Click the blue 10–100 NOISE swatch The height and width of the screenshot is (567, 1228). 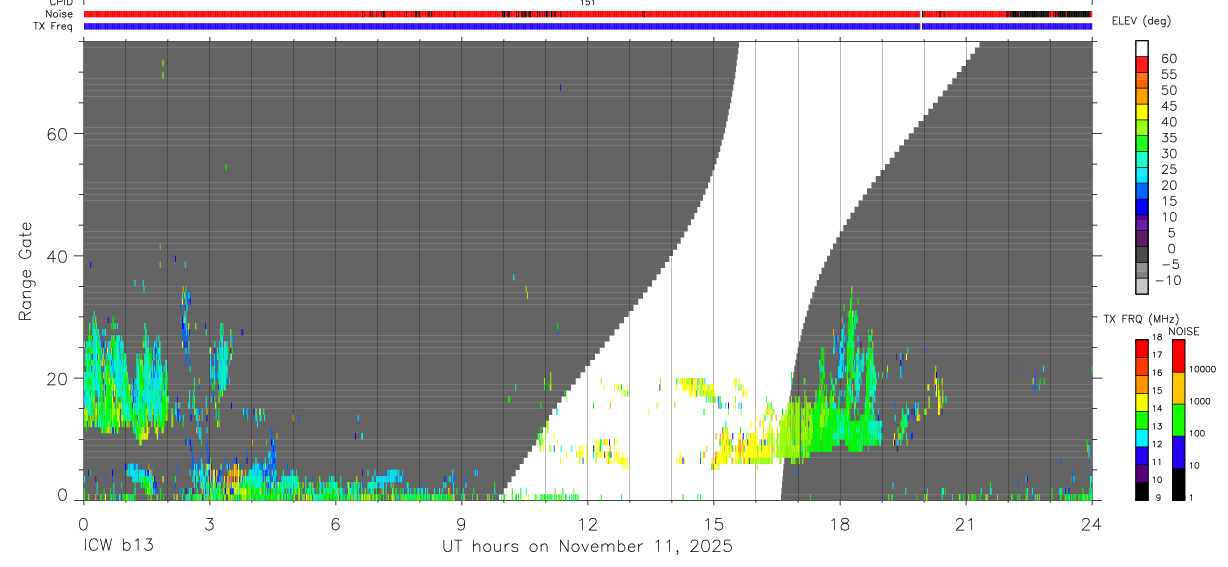point(1179,451)
